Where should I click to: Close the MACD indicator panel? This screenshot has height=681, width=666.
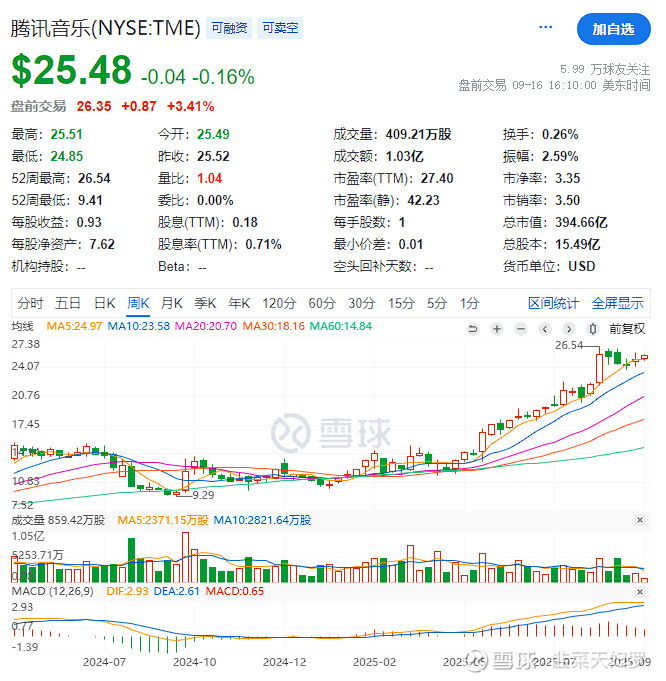[x=639, y=592]
